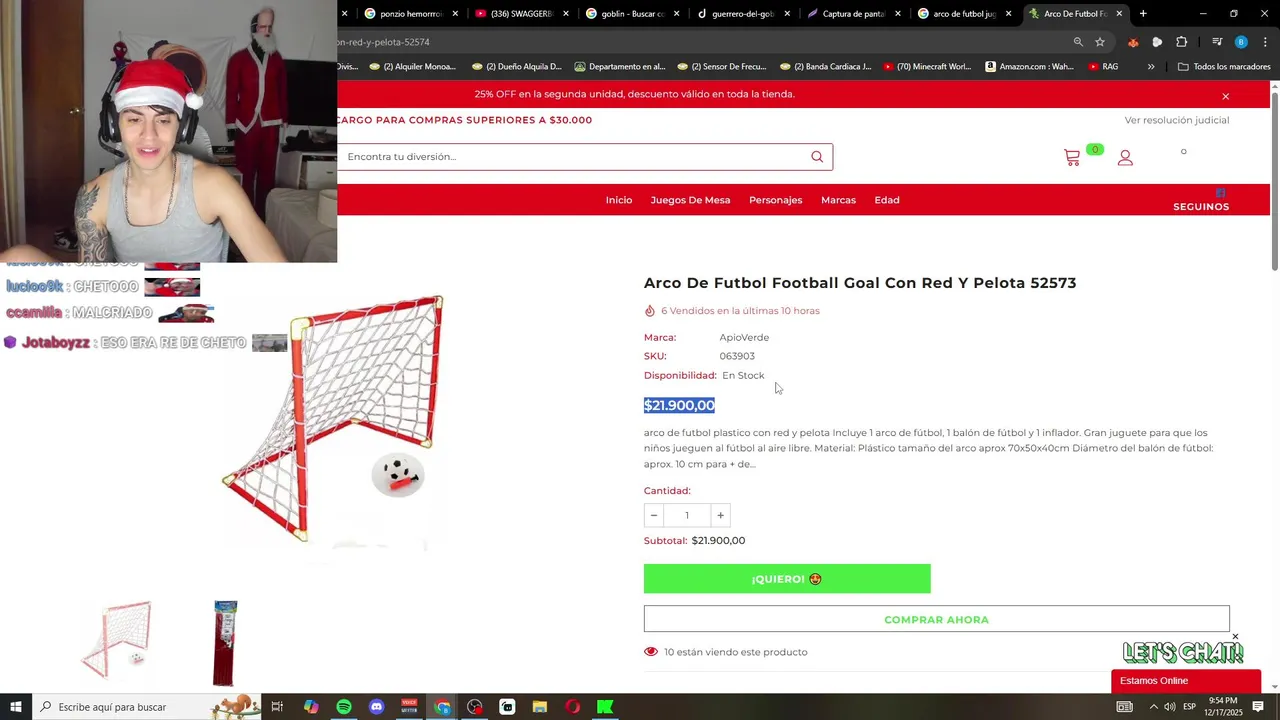Screen dimensions: 1280x720
Task: Click the COMPRAR AHORA button
Action: [937, 619]
